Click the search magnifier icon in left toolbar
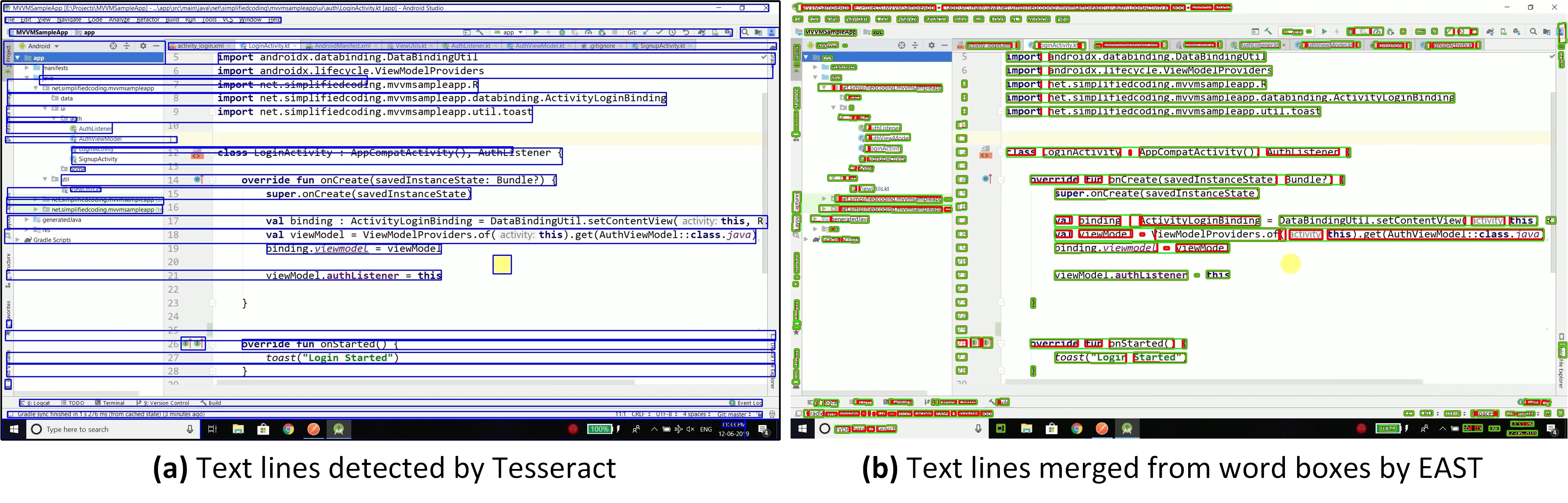The width and height of the screenshot is (1568, 503). tap(745, 32)
